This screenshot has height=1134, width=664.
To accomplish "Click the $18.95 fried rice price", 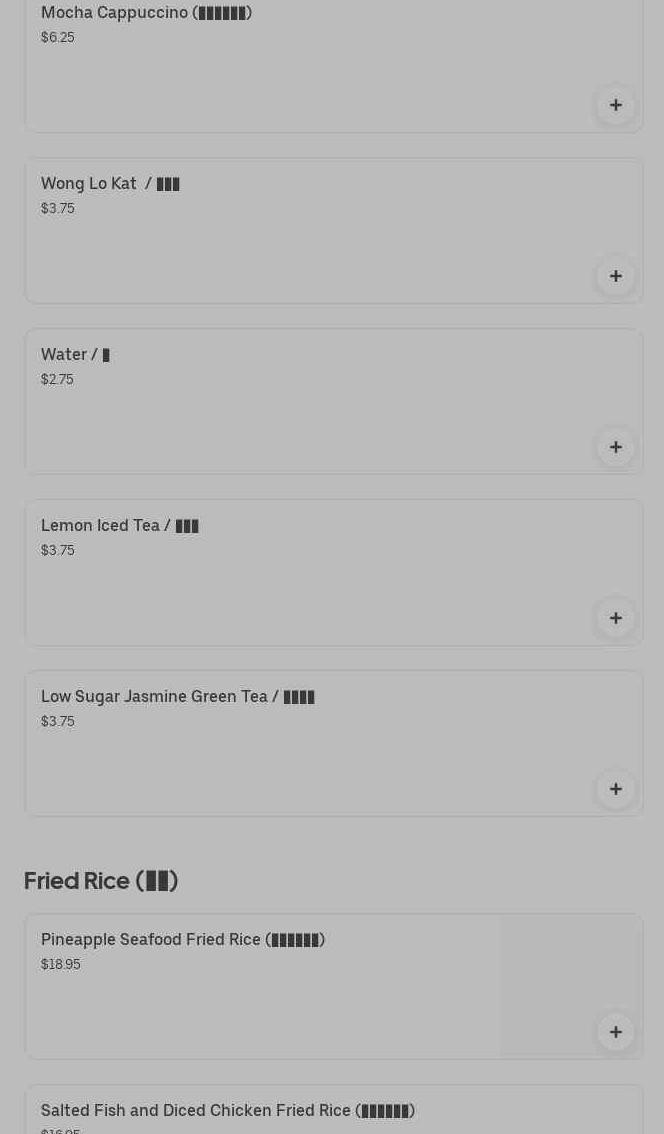I will (61, 965).
